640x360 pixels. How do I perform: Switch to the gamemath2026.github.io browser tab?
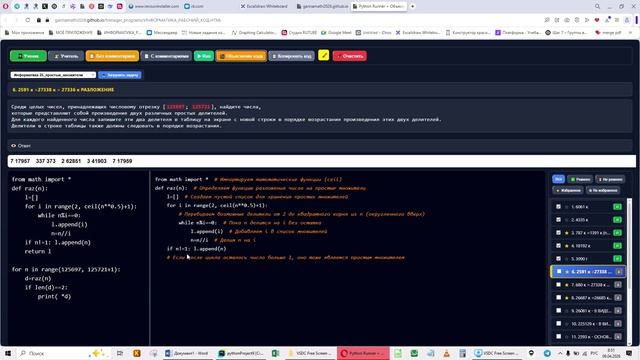click(322, 7)
